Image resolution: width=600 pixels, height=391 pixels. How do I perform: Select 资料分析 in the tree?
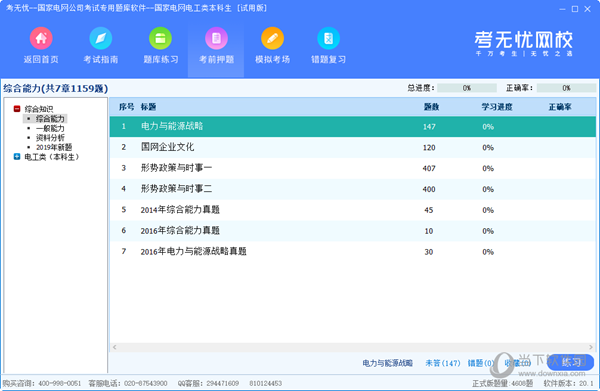(50, 138)
